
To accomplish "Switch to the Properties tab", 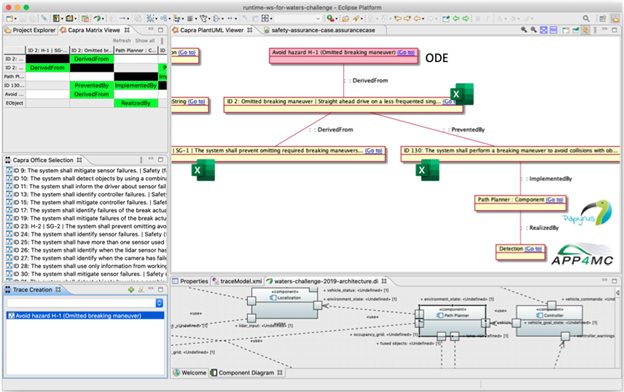I will pos(191,281).
